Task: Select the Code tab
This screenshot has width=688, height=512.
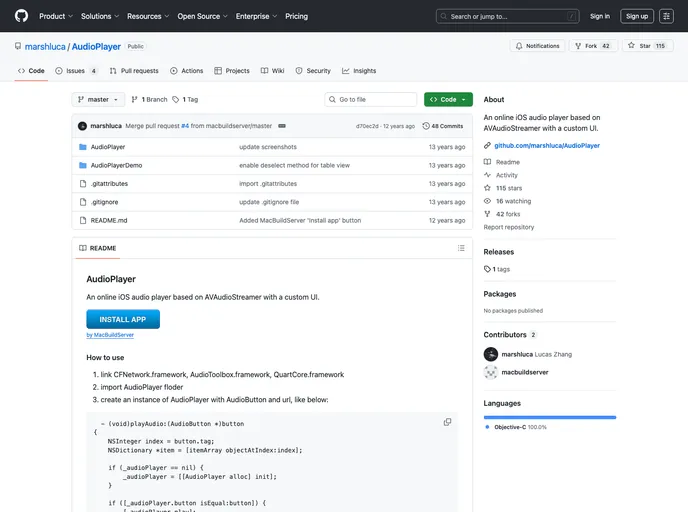Action: point(31,71)
